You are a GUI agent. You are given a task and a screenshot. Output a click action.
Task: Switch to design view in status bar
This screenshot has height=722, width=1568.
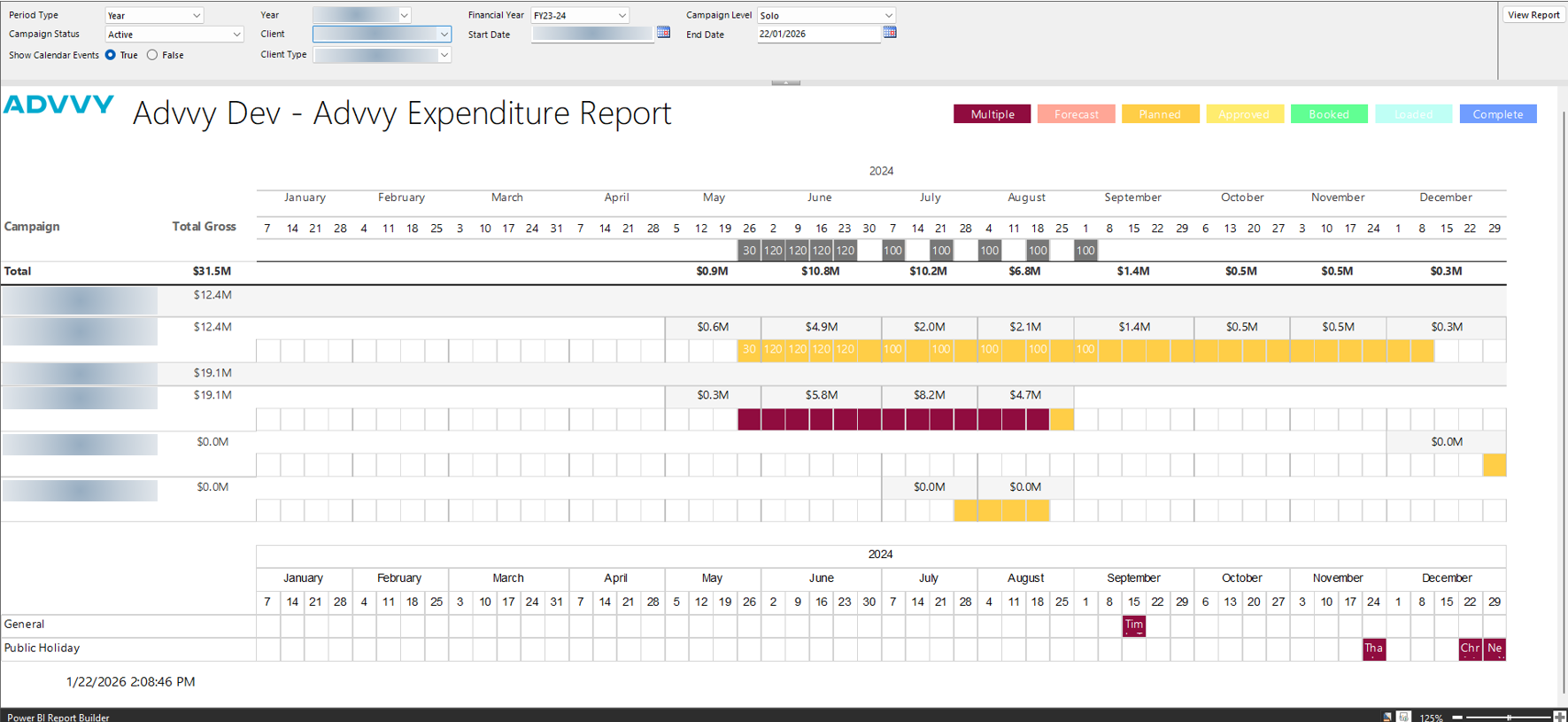click(x=1387, y=717)
